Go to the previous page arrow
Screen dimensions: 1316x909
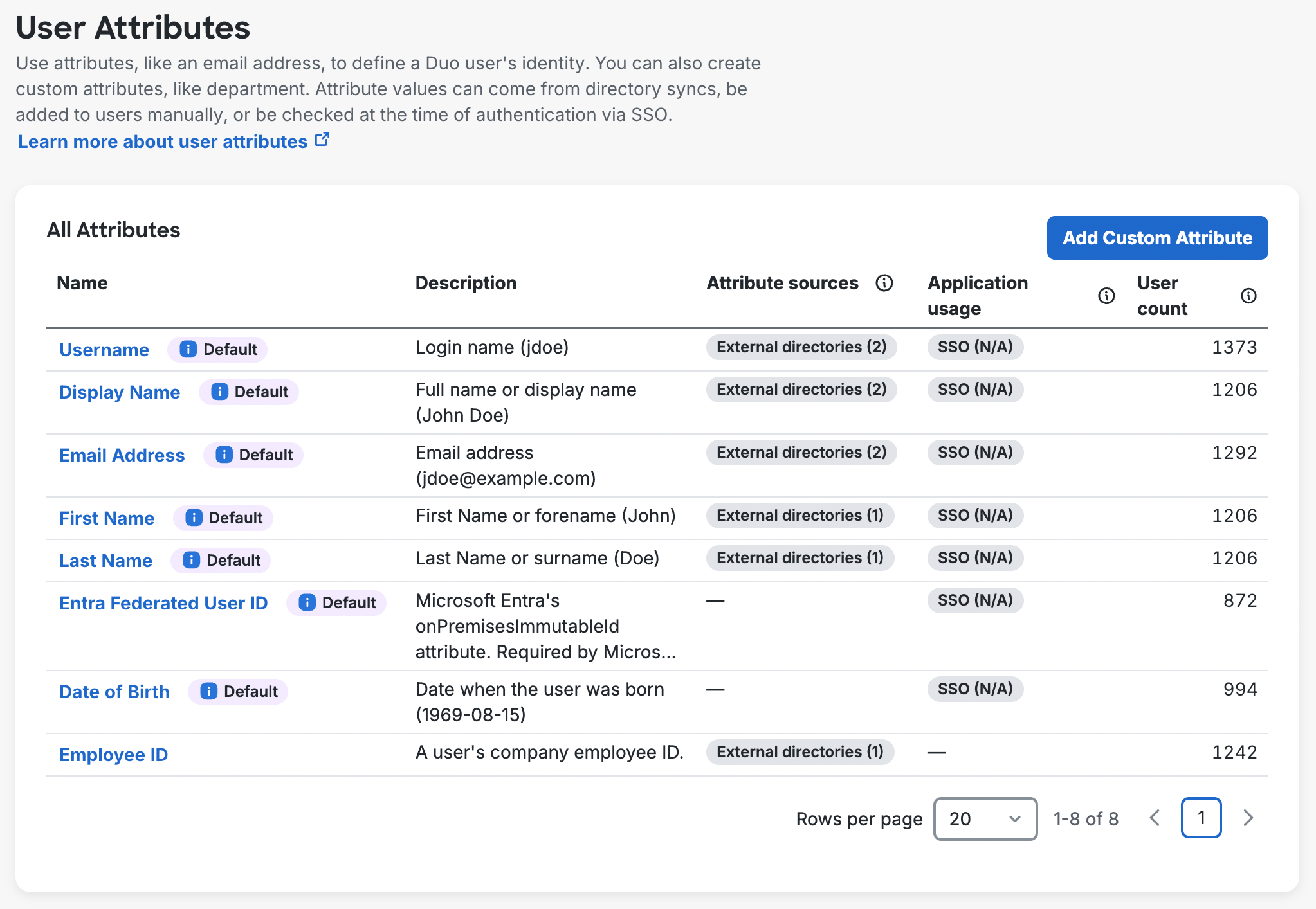1155,818
